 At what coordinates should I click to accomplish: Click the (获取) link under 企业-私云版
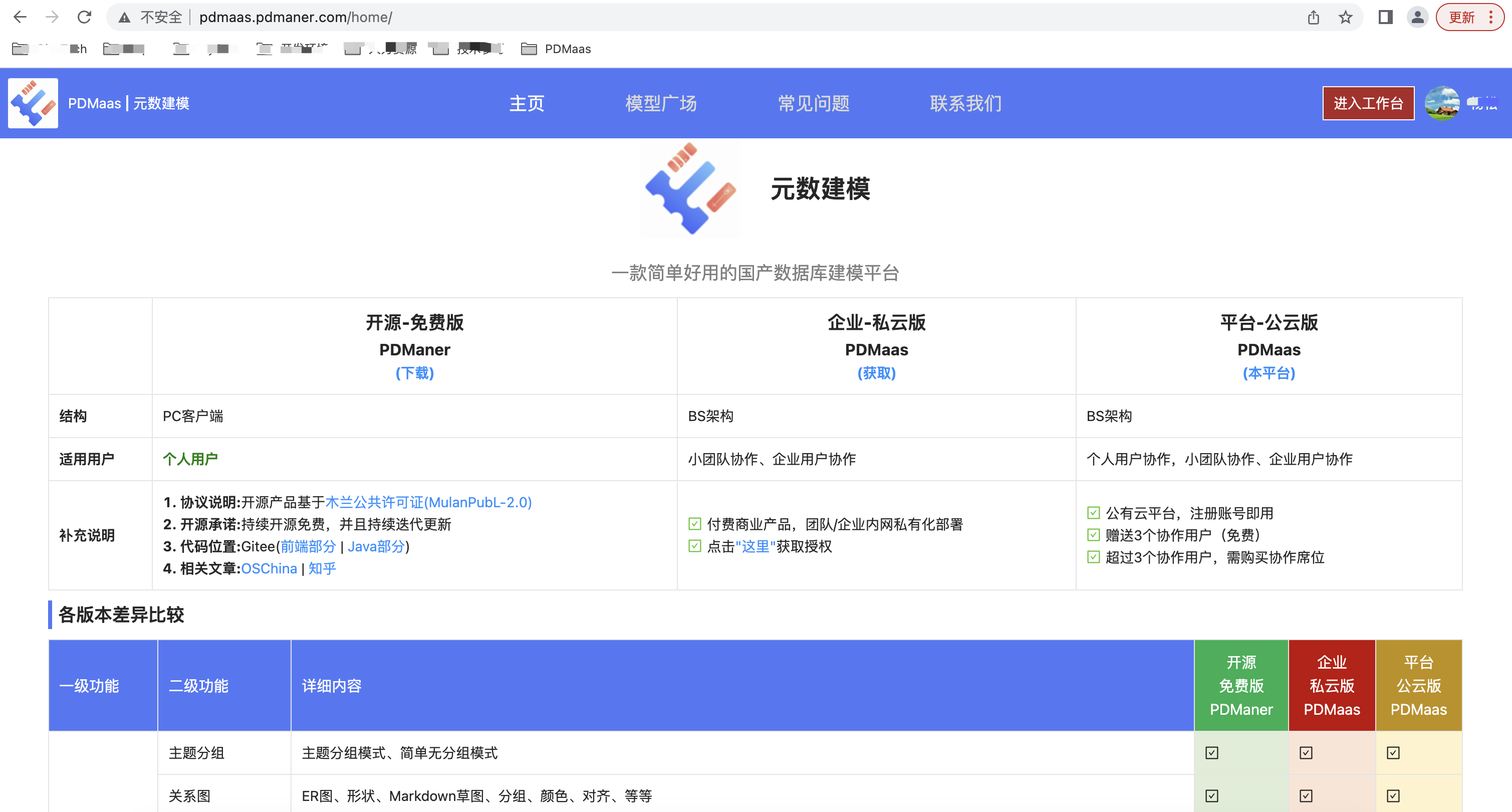876,373
